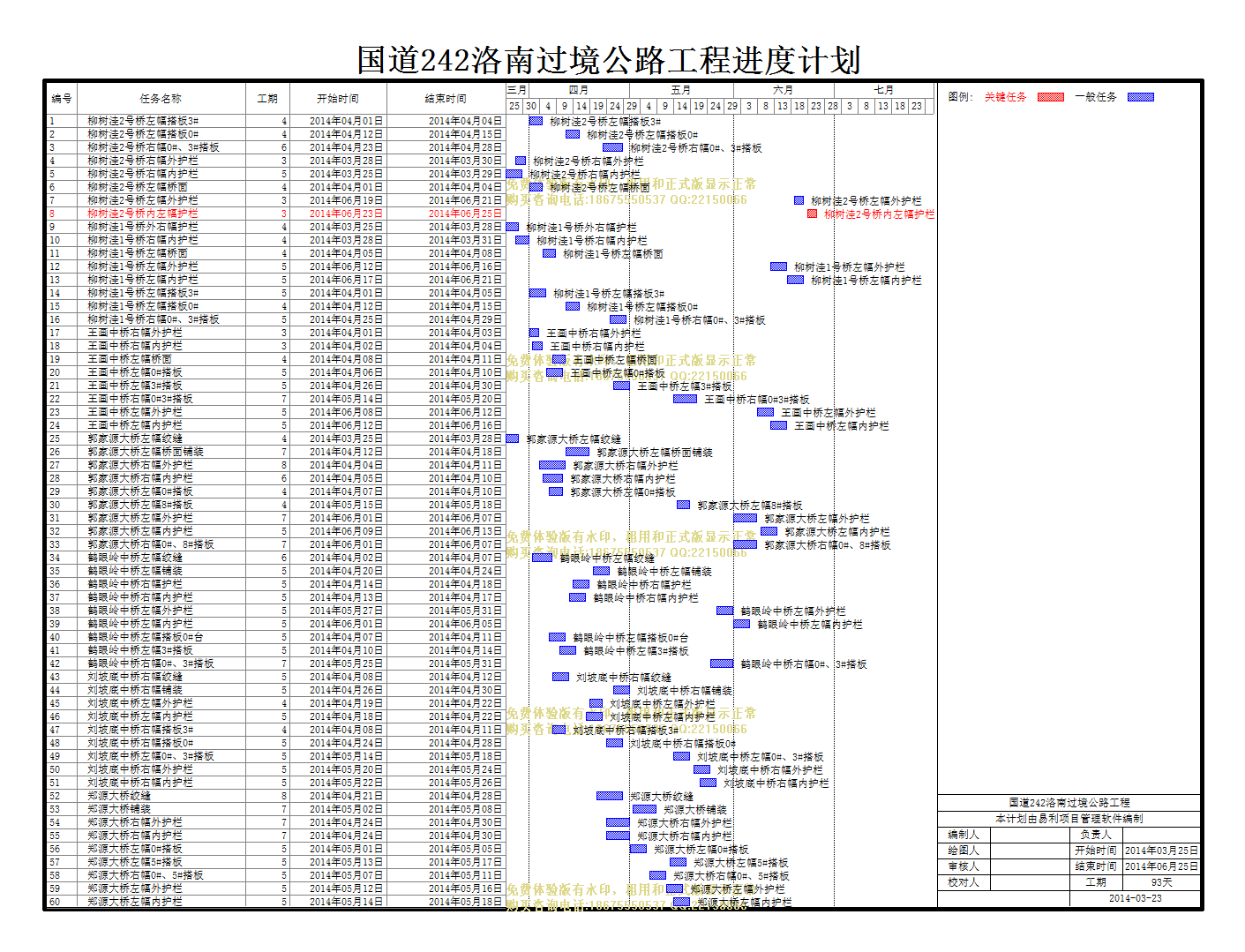The height and width of the screenshot is (952, 1245).
Task: Click the table cell 郑源大桥左幅5#搭板 in row 57
Action: tap(161, 862)
